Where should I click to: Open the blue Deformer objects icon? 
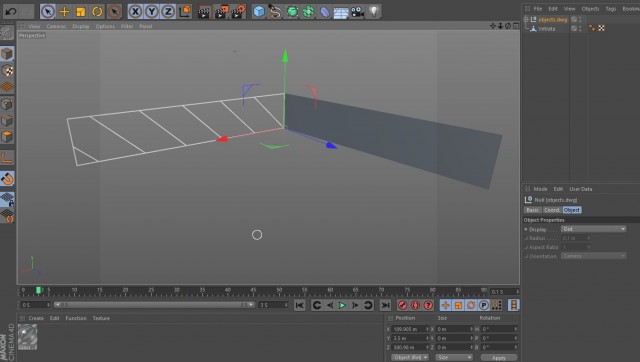(x=324, y=11)
